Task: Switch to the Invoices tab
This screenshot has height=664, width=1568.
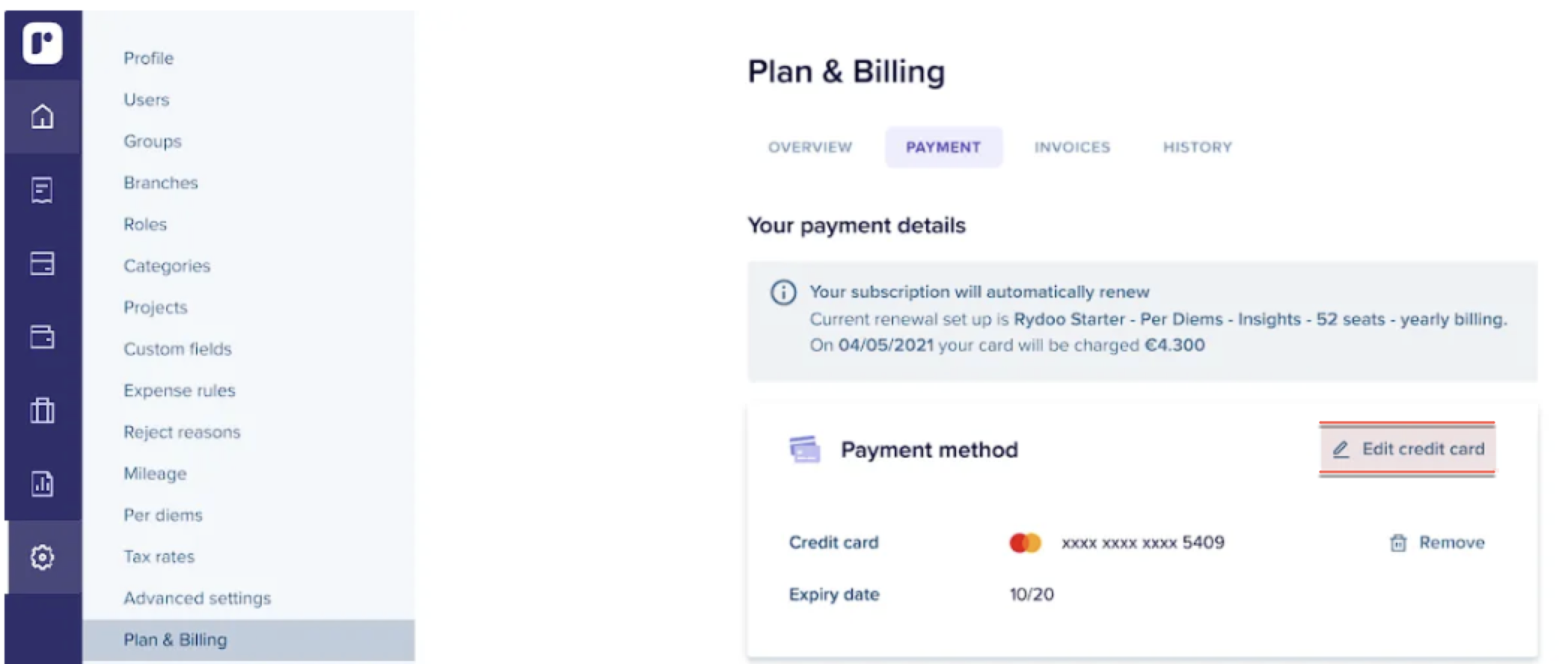Action: (1072, 147)
